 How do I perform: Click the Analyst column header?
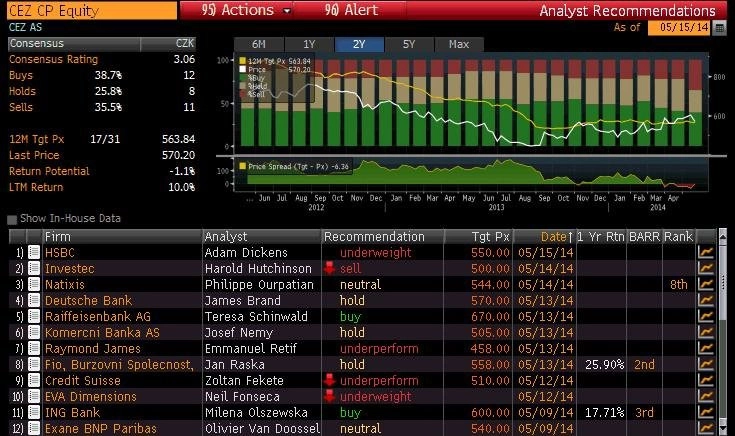262,237
